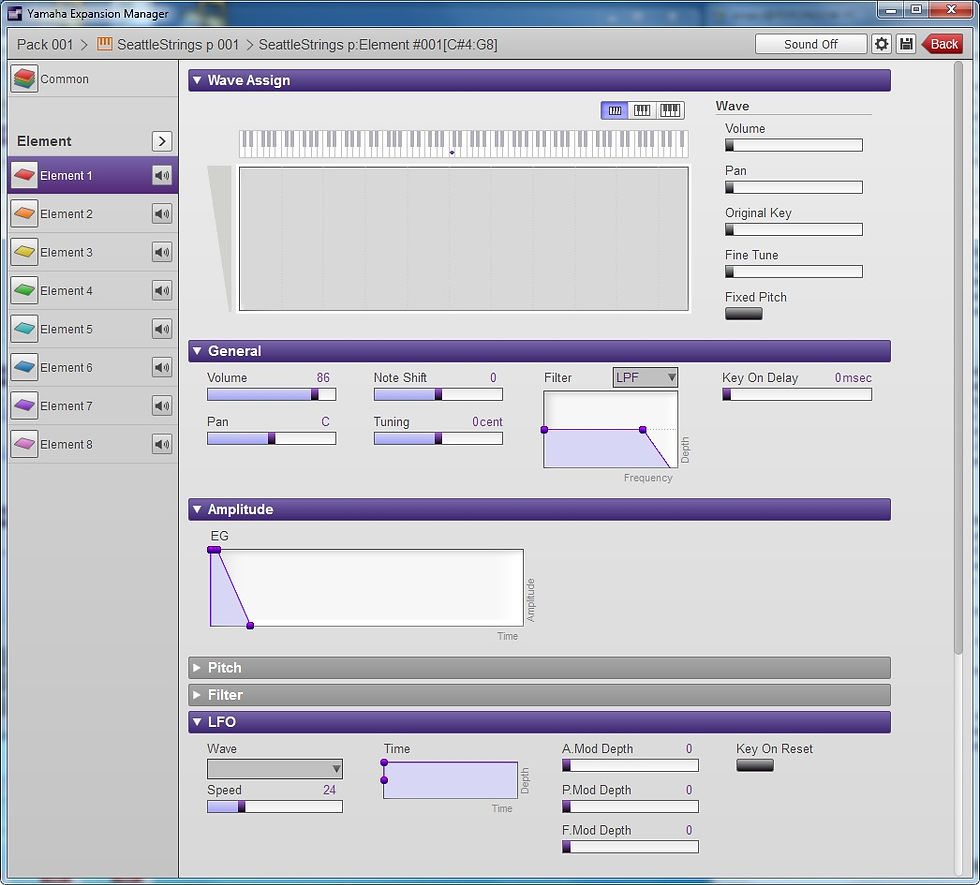
Task: Switch to small keyboard view icon
Action: pos(615,111)
